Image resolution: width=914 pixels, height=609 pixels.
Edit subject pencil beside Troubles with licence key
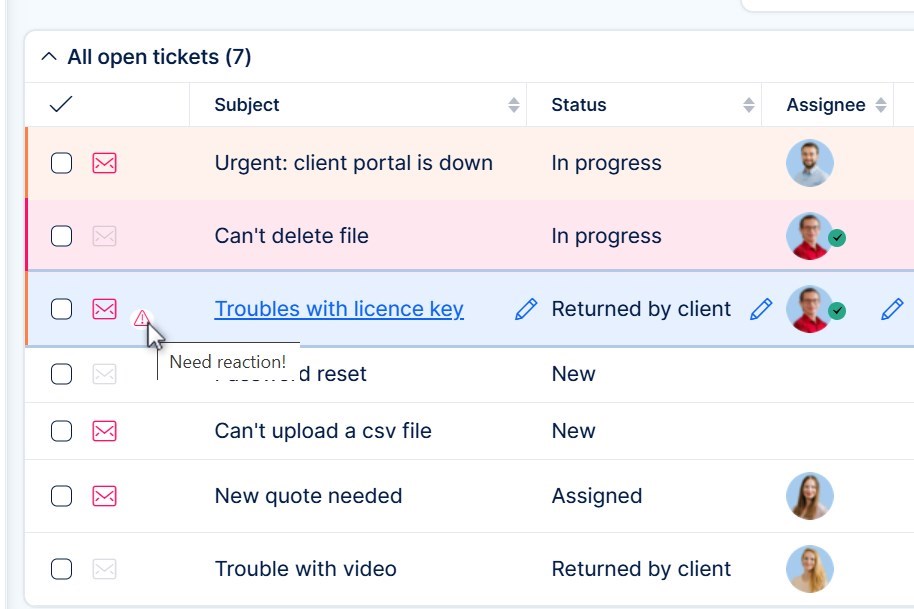point(525,310)
